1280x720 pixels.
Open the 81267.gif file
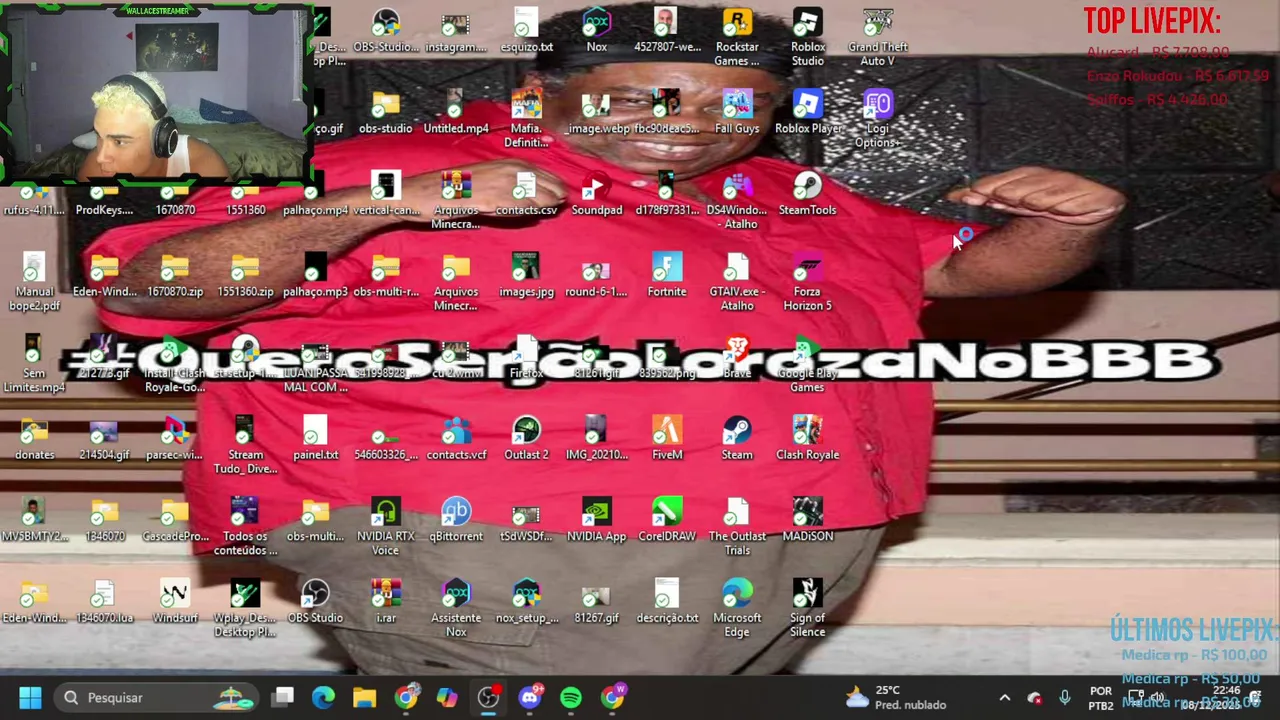pyautogui.click(x=597, y=603)
